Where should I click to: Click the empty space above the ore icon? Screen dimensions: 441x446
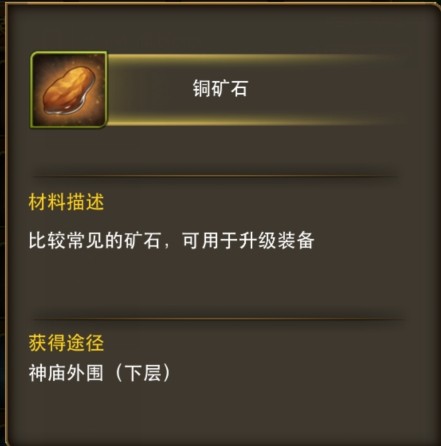[x=69, y=30]
